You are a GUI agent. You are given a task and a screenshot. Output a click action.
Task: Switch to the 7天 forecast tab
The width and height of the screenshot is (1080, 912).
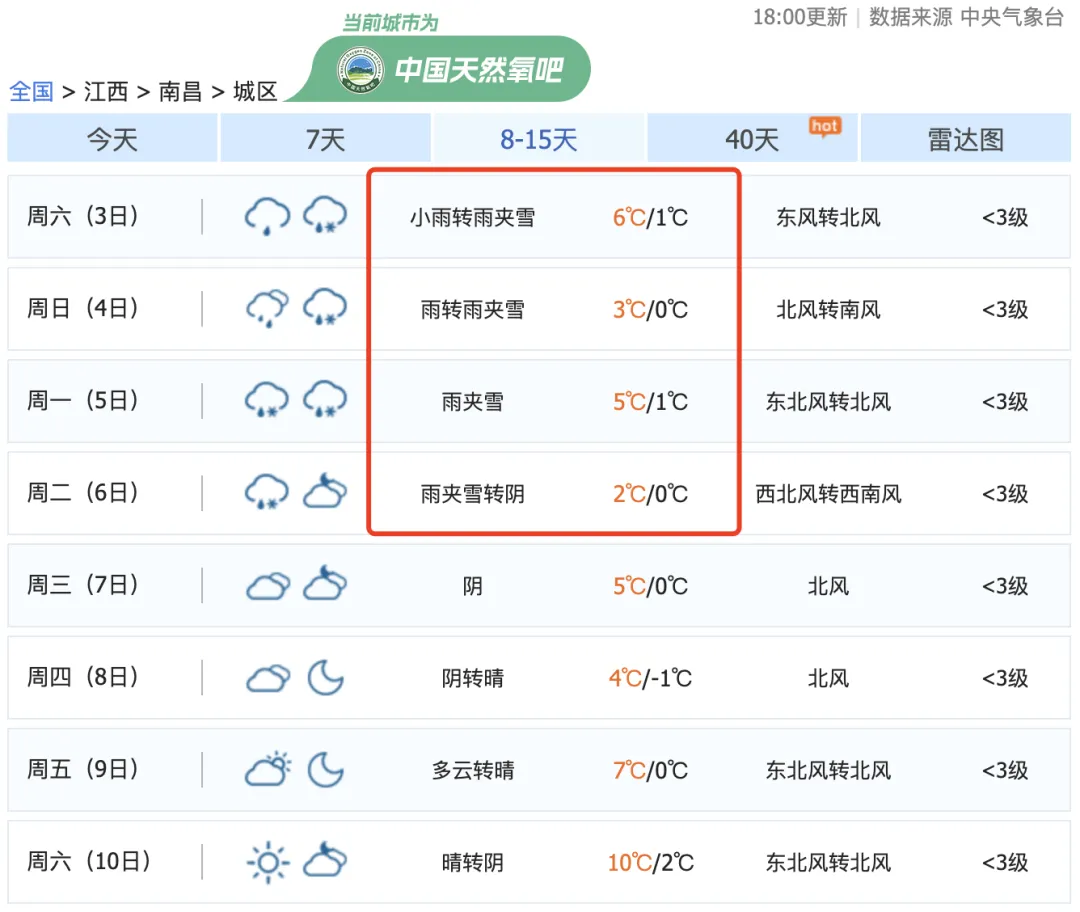coord(325,139)
